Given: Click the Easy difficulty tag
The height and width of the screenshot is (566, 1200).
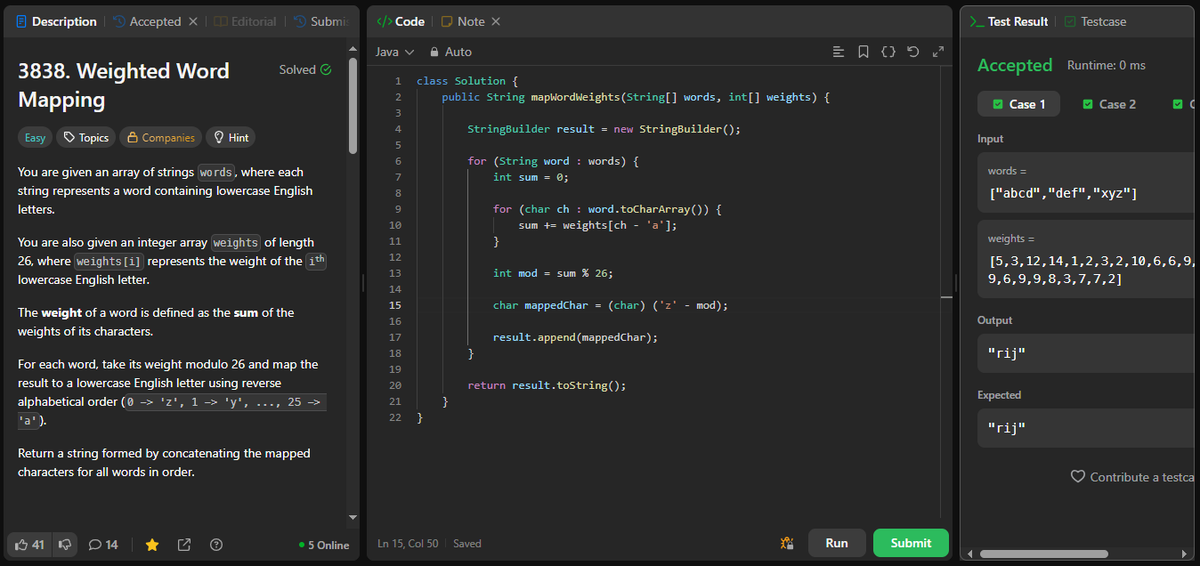Looking at the screenshot, I should click(x=34, y=137).
